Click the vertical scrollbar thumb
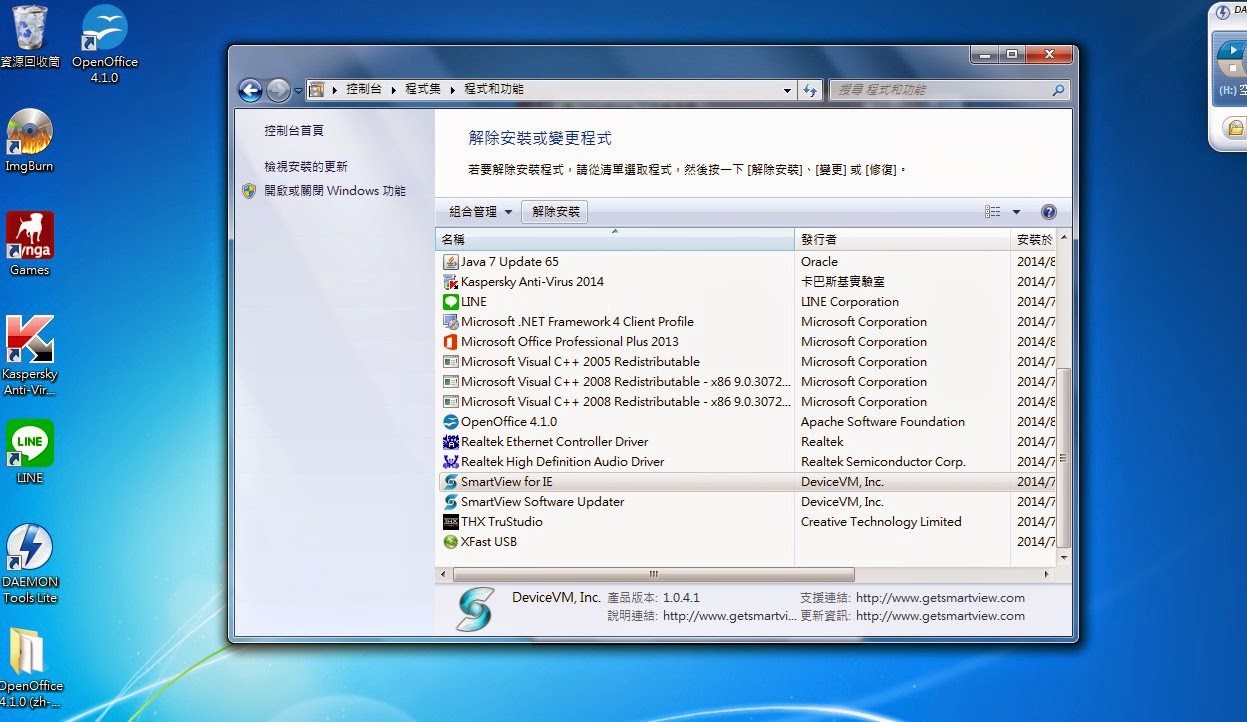 point(1064,457)
